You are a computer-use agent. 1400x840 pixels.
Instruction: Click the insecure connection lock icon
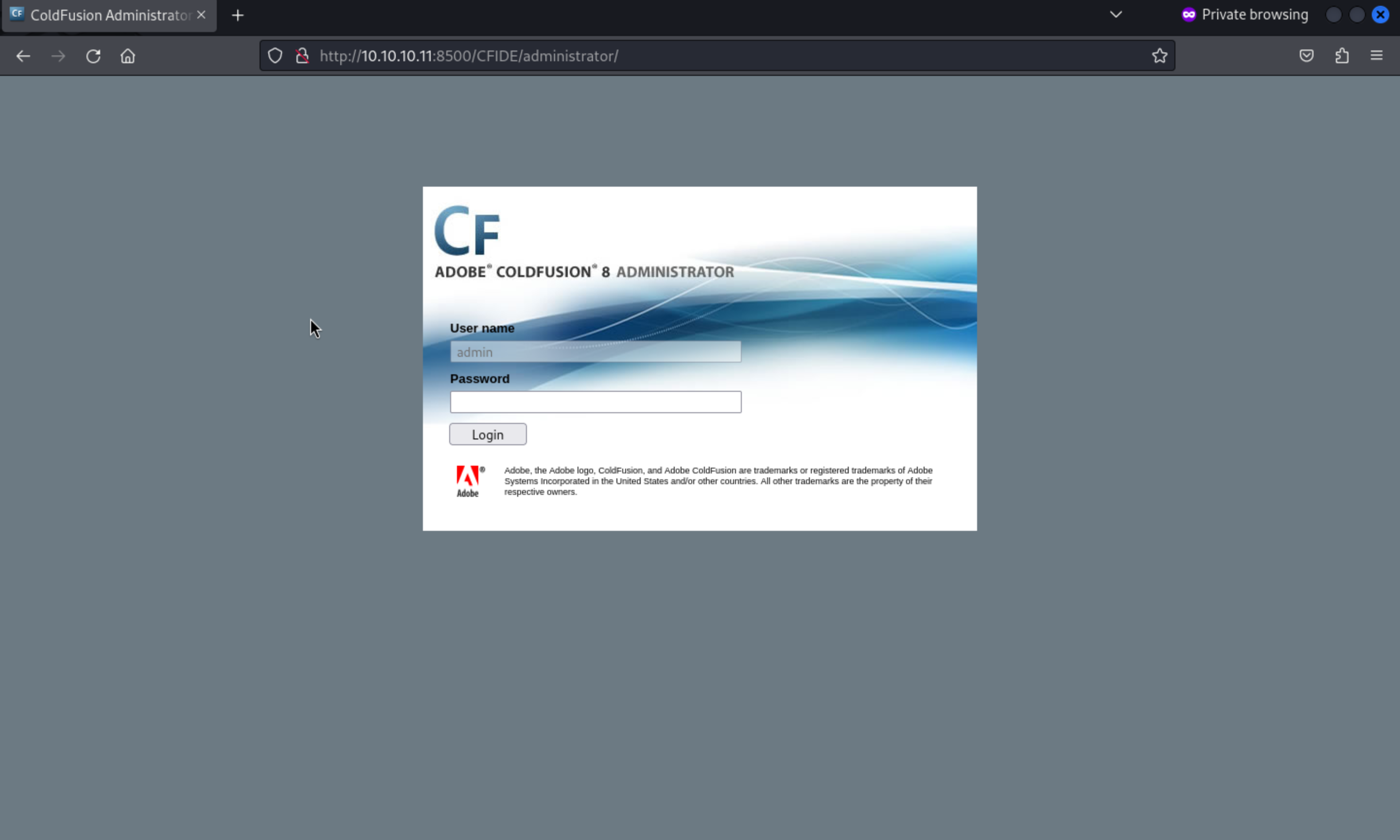[302, 56]
